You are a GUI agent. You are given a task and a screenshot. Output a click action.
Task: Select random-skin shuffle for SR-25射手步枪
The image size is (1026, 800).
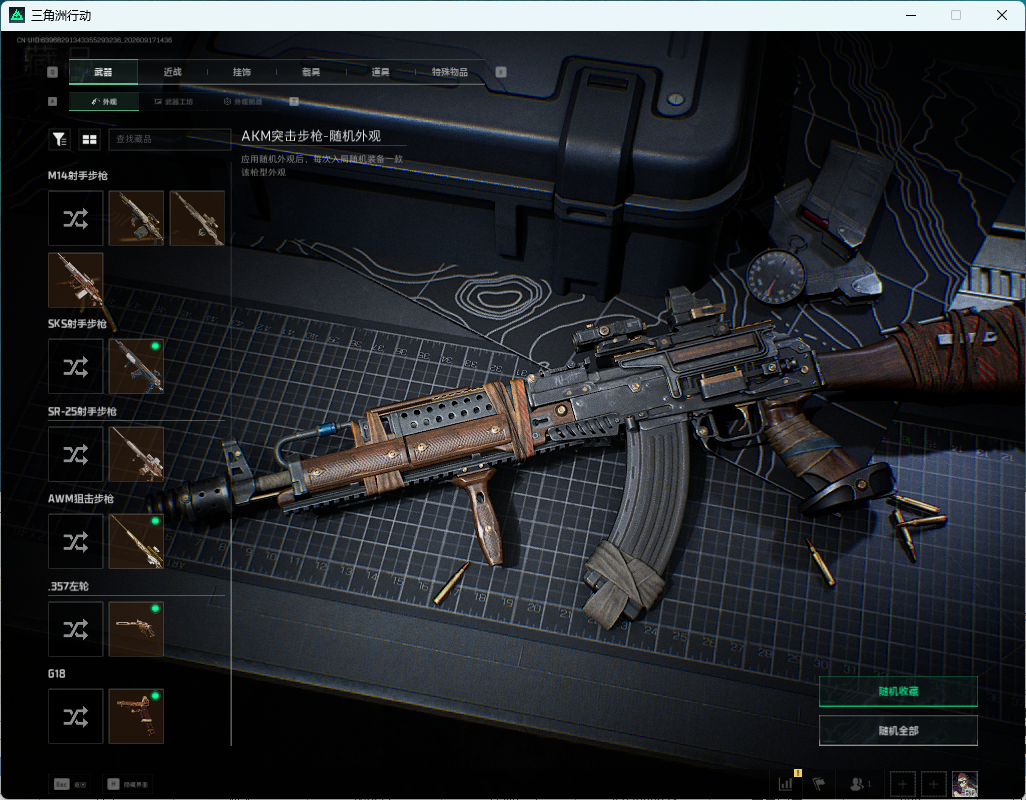tap(76, 454)
